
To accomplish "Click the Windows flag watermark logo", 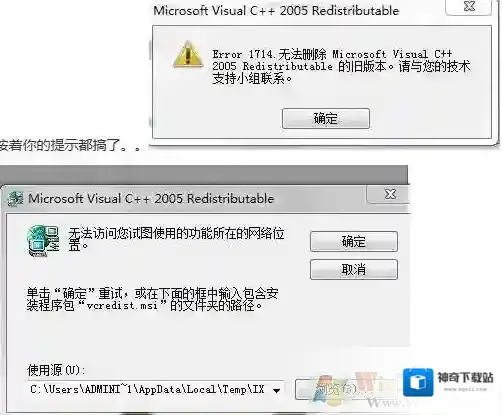I will (323, 390).
